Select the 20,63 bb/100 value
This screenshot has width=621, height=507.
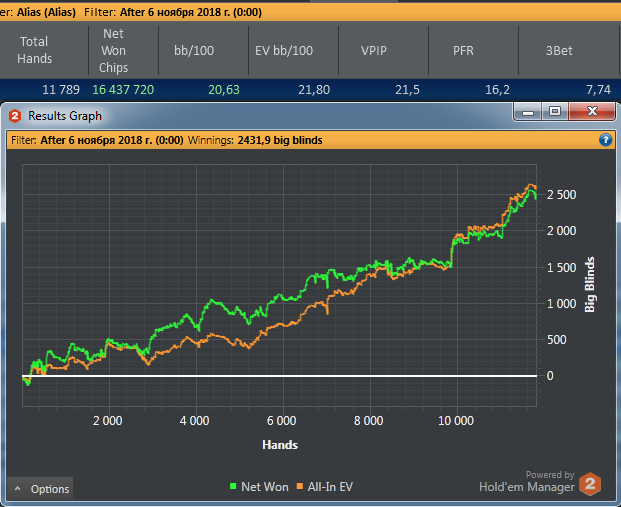coord(224,90)
